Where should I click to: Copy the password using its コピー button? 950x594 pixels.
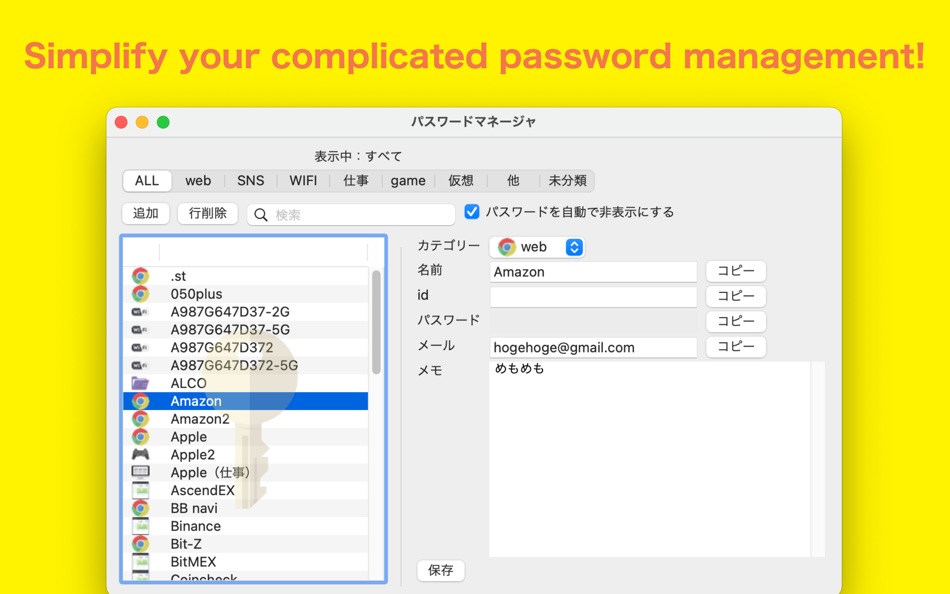pos(735,321)
